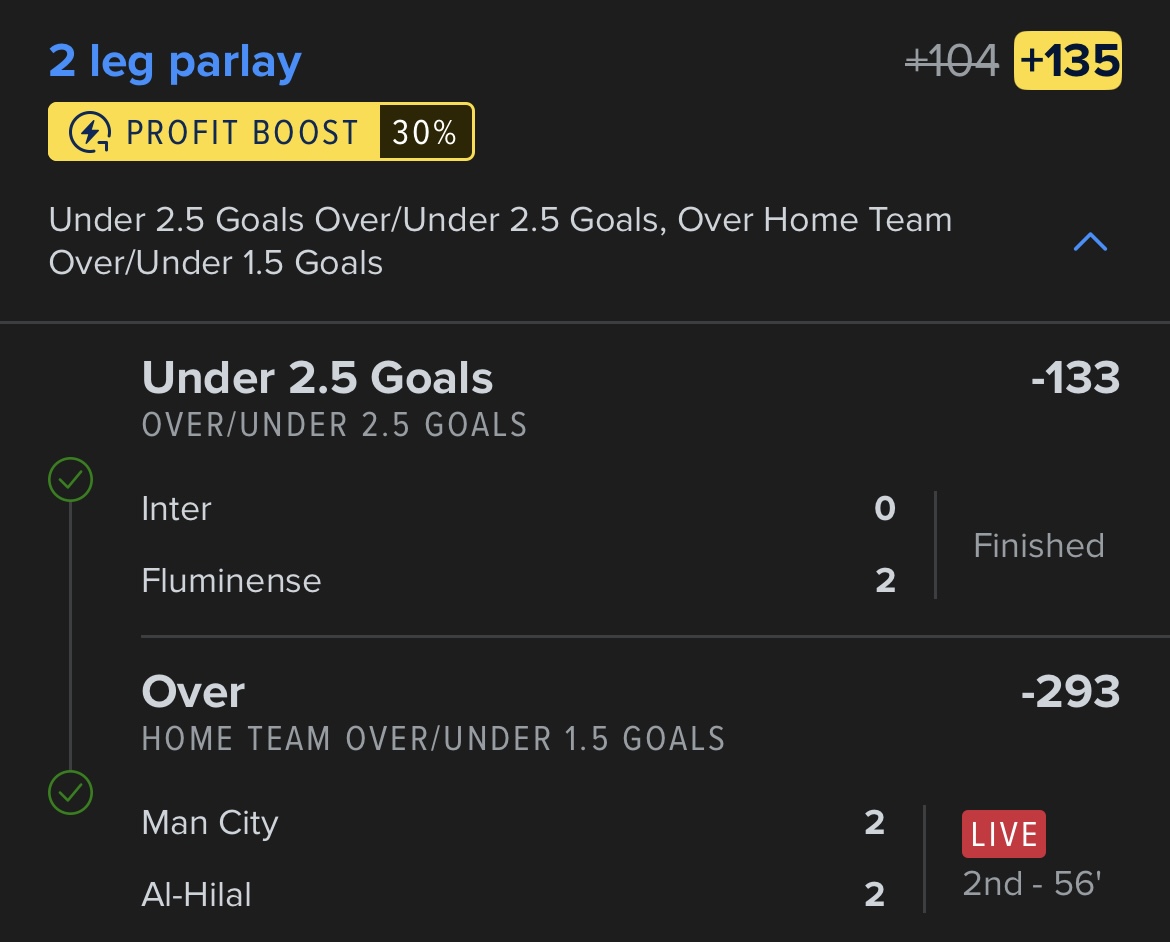Tap the -293 odds value
This screenshot has height=942, width=1170.
pos(1070,692)
